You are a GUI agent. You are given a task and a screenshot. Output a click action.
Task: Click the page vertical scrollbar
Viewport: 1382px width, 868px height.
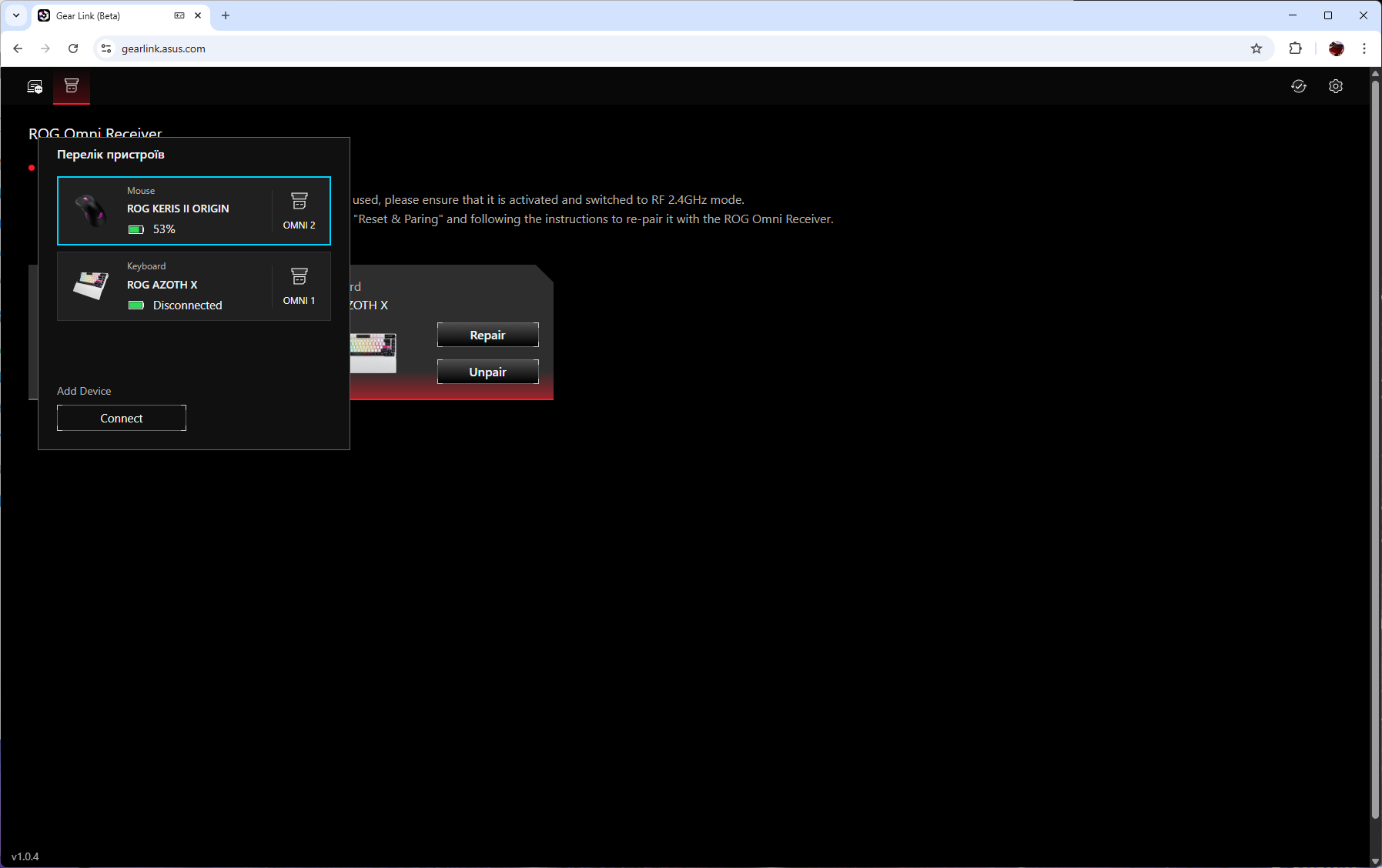click(1375, 449)
